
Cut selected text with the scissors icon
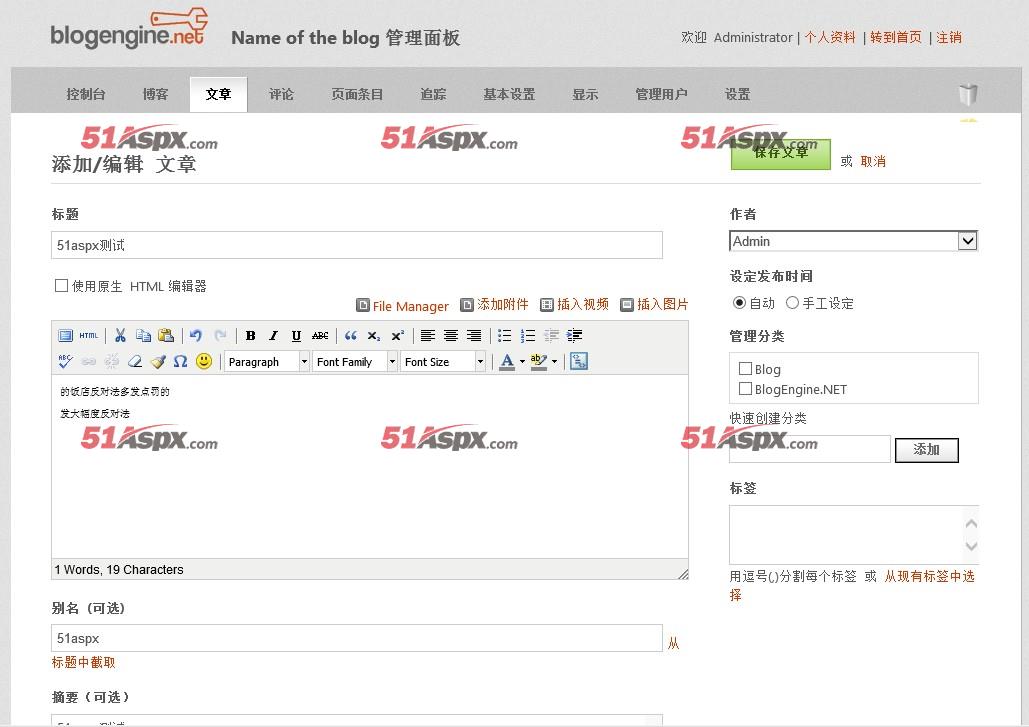pos(120,336)
